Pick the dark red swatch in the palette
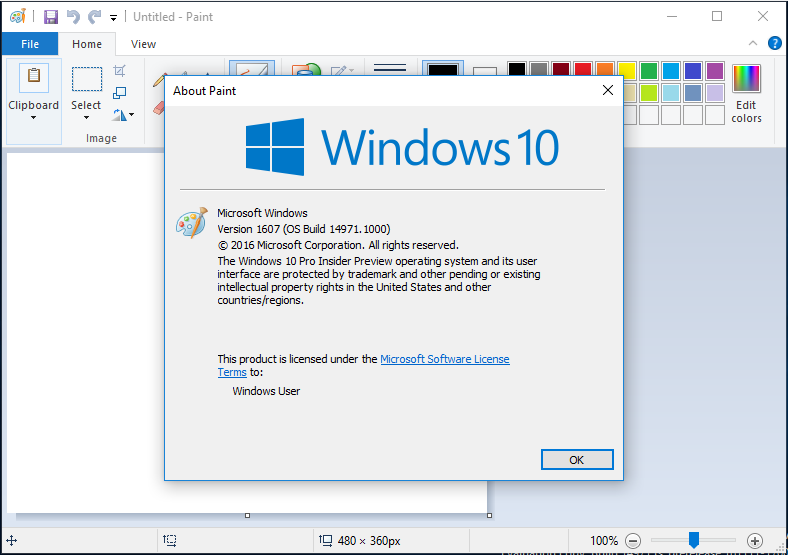This screenshot has width=788, height=555. 561,70
